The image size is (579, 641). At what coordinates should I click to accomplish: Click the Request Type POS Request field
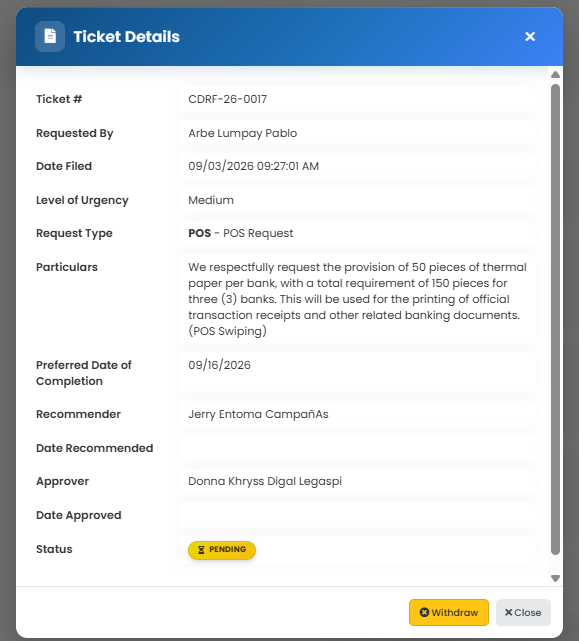click(357, 233)
